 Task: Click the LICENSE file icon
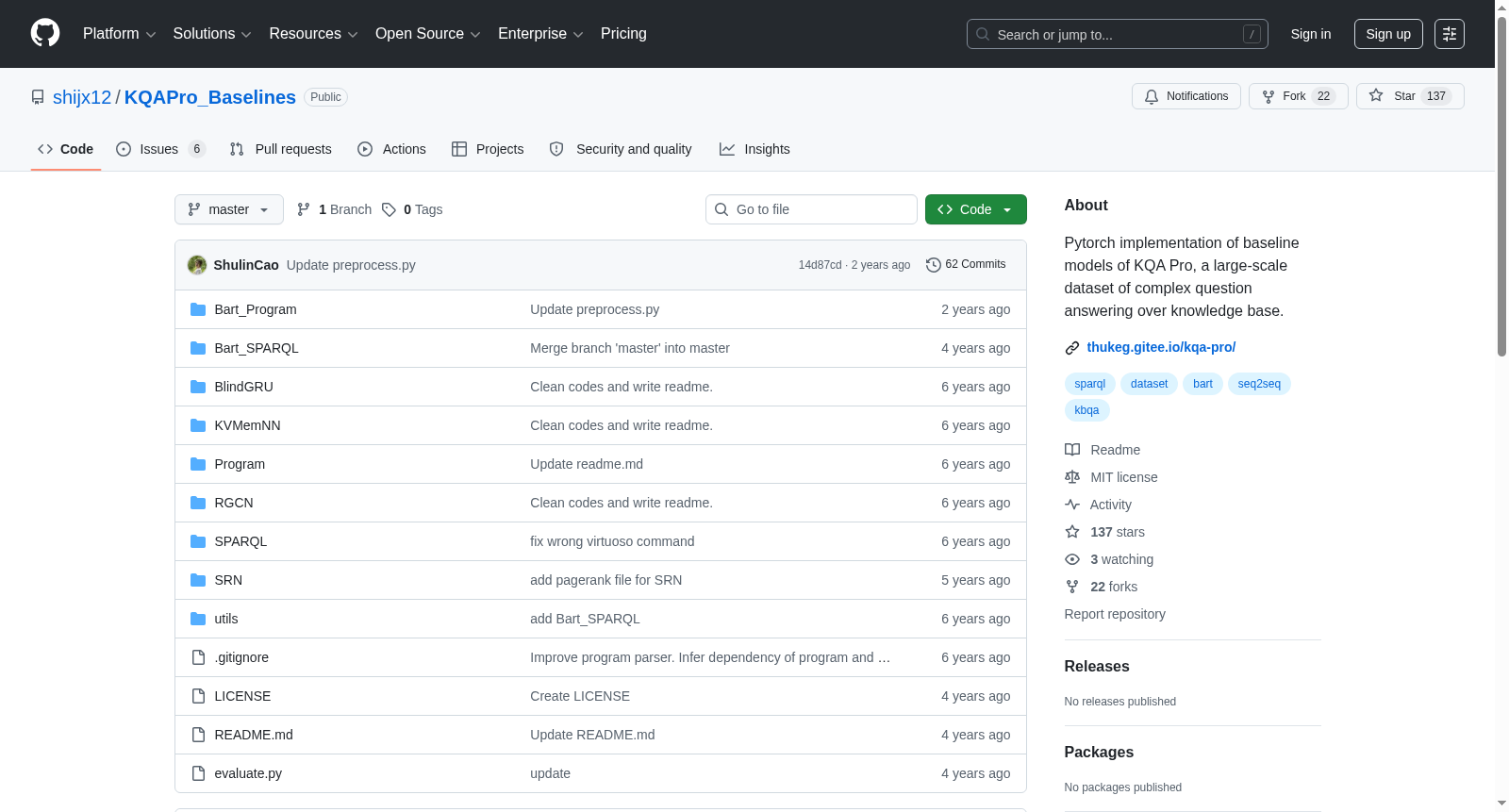pyautogui.click(x=198, y=696)
